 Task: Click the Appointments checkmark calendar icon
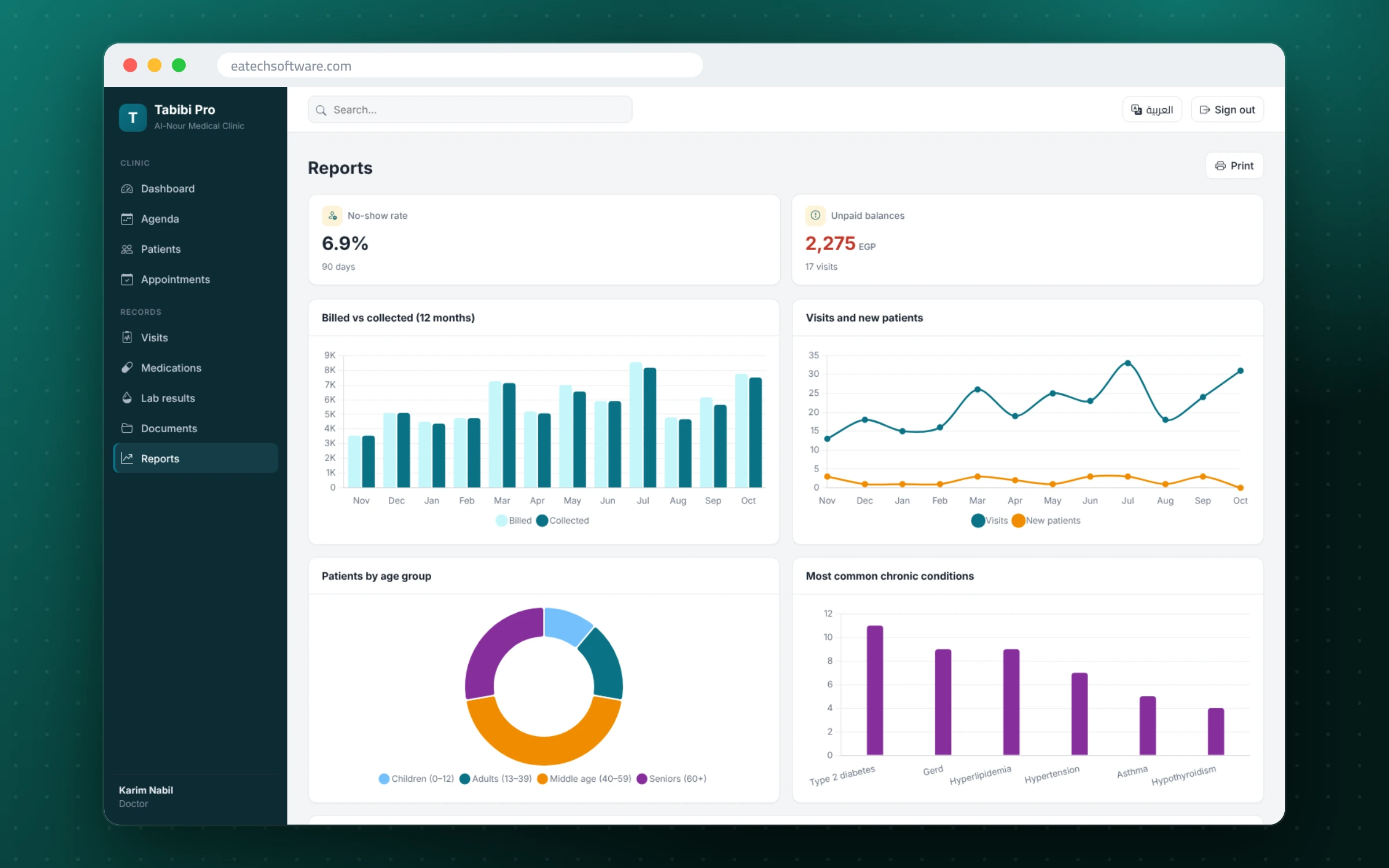pyautogui.click(x=127, y=279)
